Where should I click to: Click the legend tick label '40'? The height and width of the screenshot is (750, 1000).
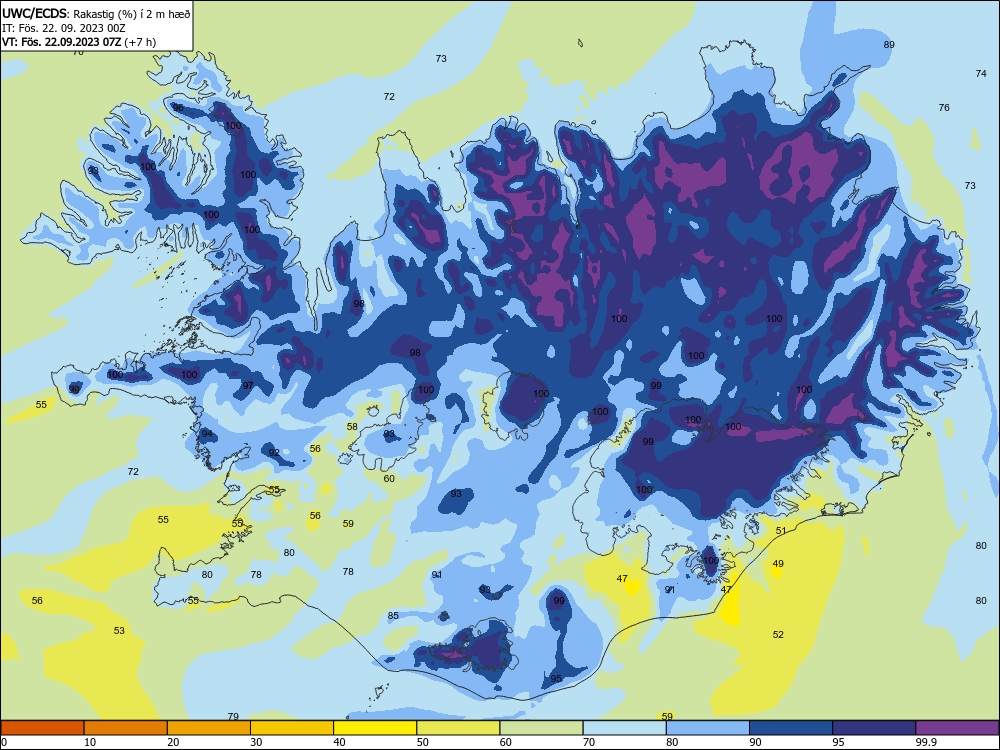(340, 742)
